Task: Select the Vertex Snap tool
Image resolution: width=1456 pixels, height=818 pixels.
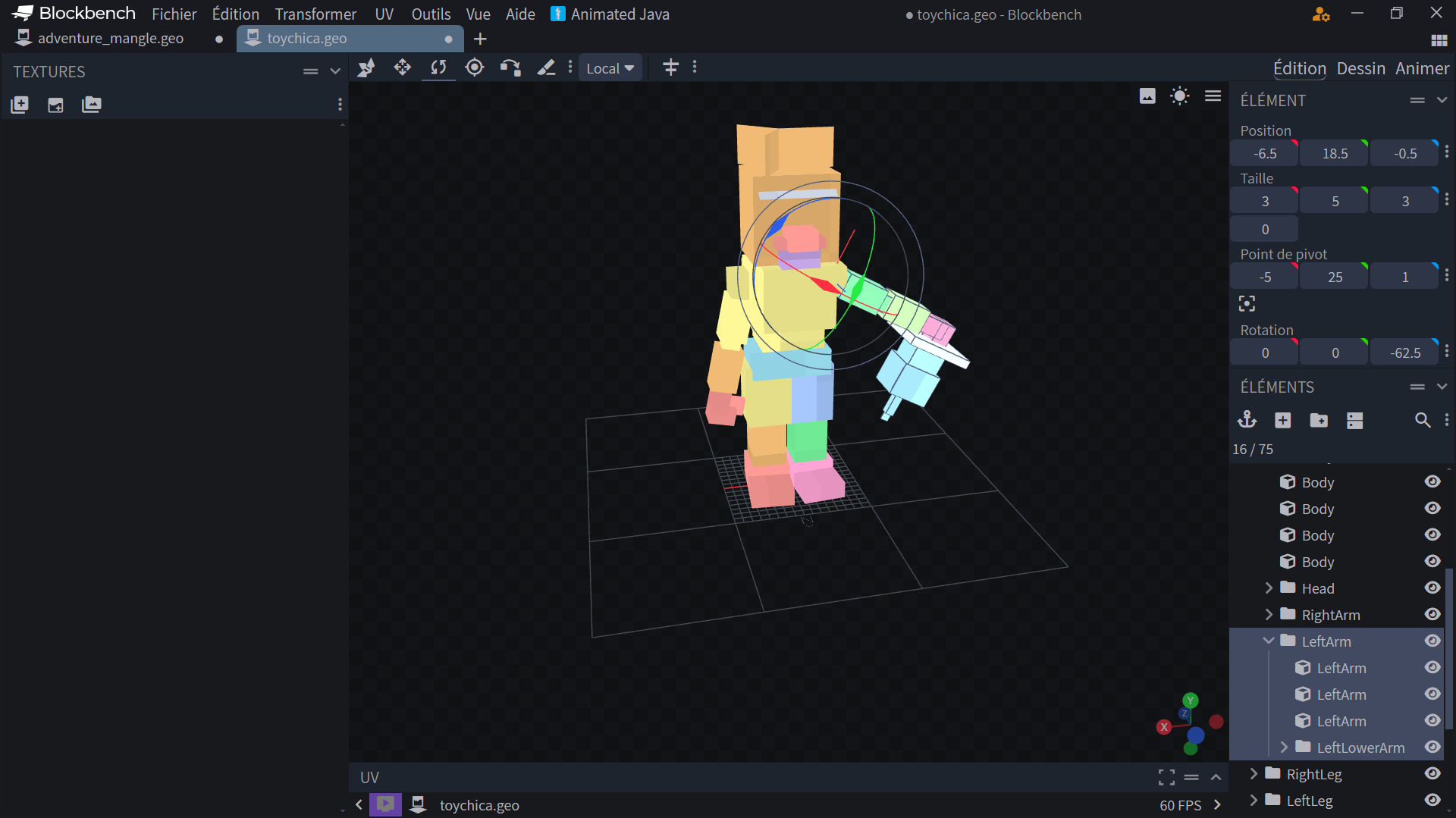Action: coord(510,68)
